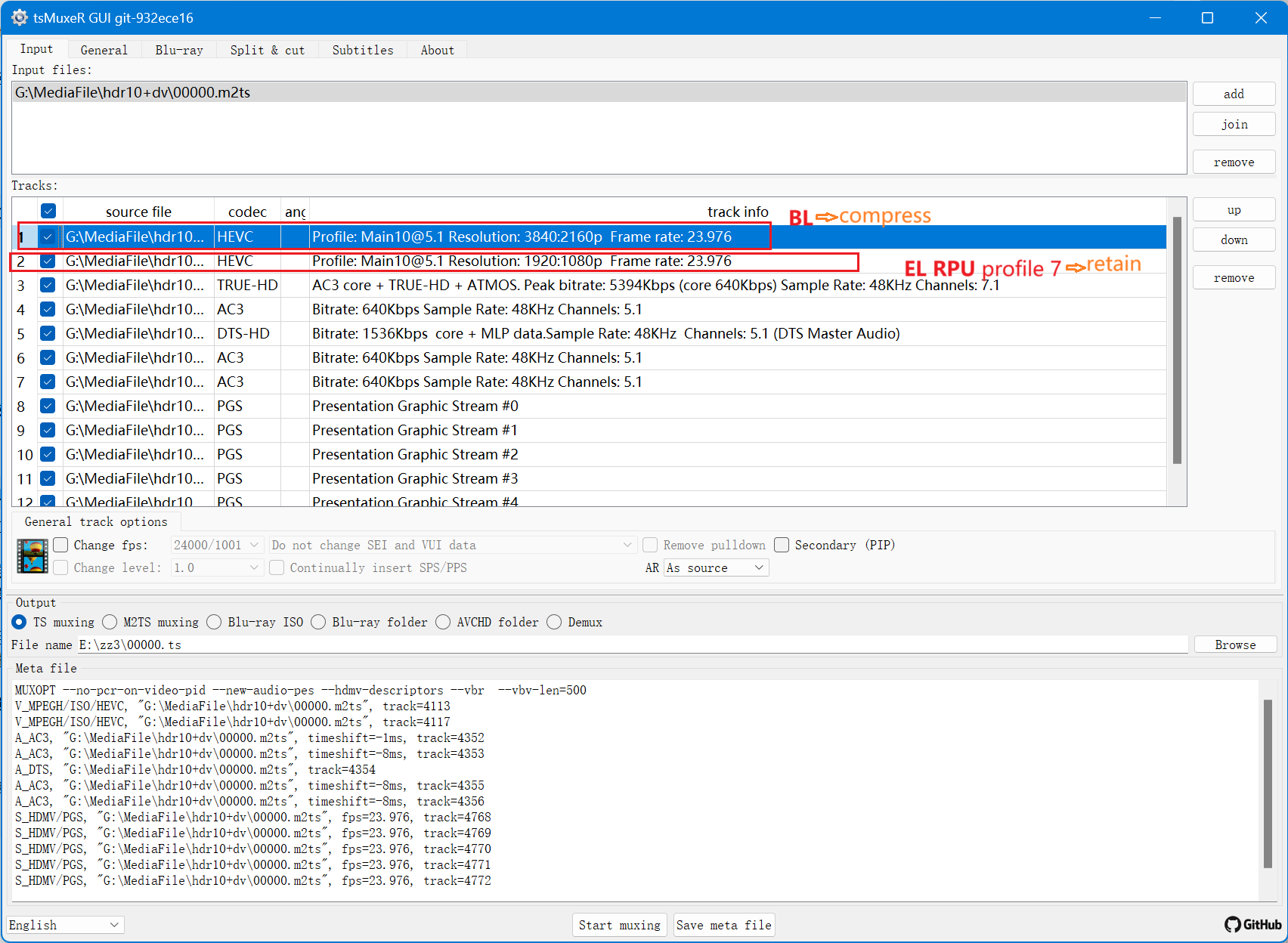Click the 'track info' column header
The height and width of the screenshot is (943, 1288).
coord(738,212)
